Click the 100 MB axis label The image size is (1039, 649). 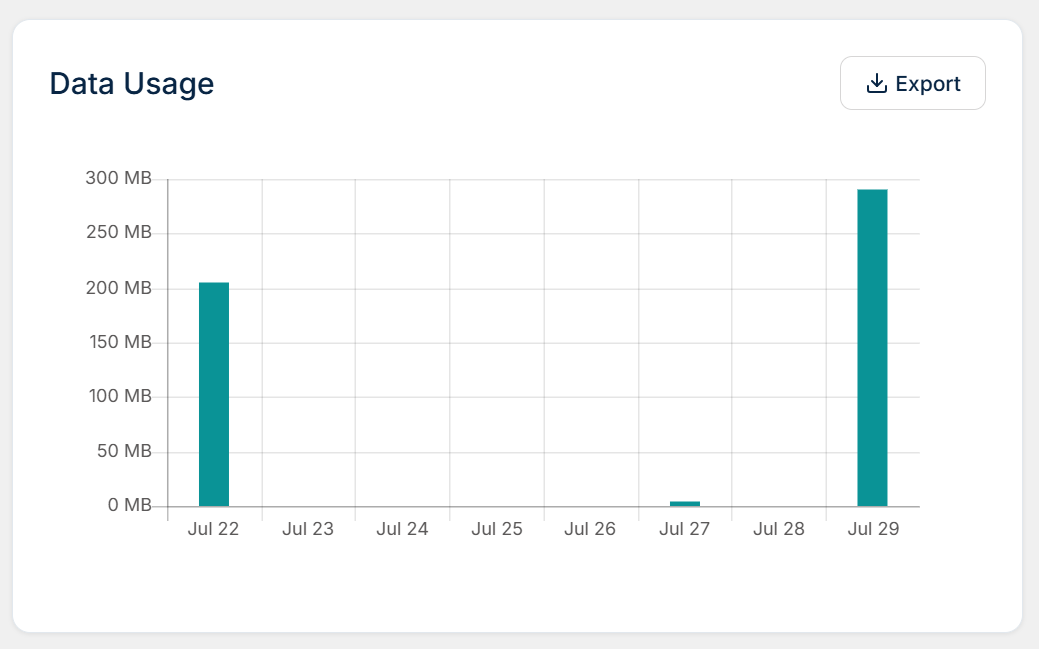click(x=120, y=396)
